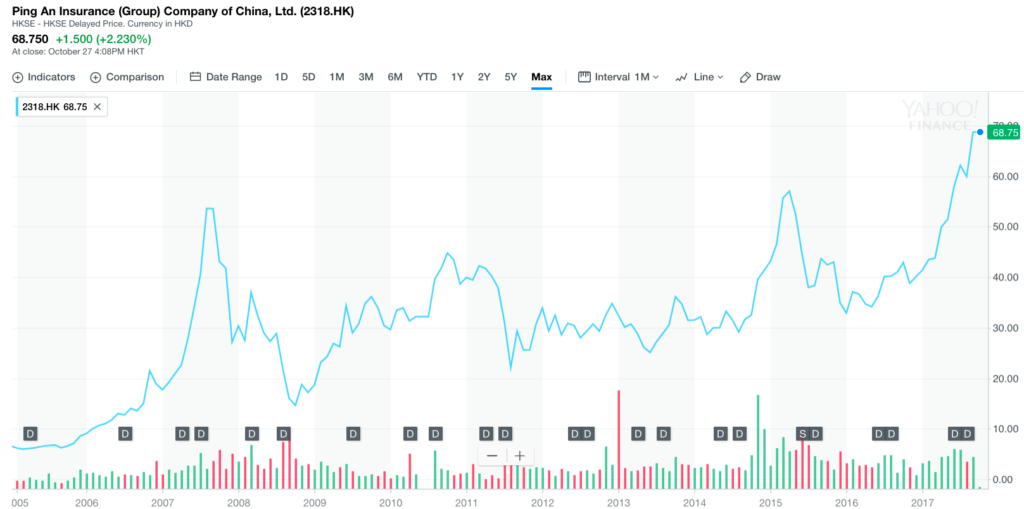Click the Date Range calendar icon
The image size is (1024, 509).
(x=195, y=77)
